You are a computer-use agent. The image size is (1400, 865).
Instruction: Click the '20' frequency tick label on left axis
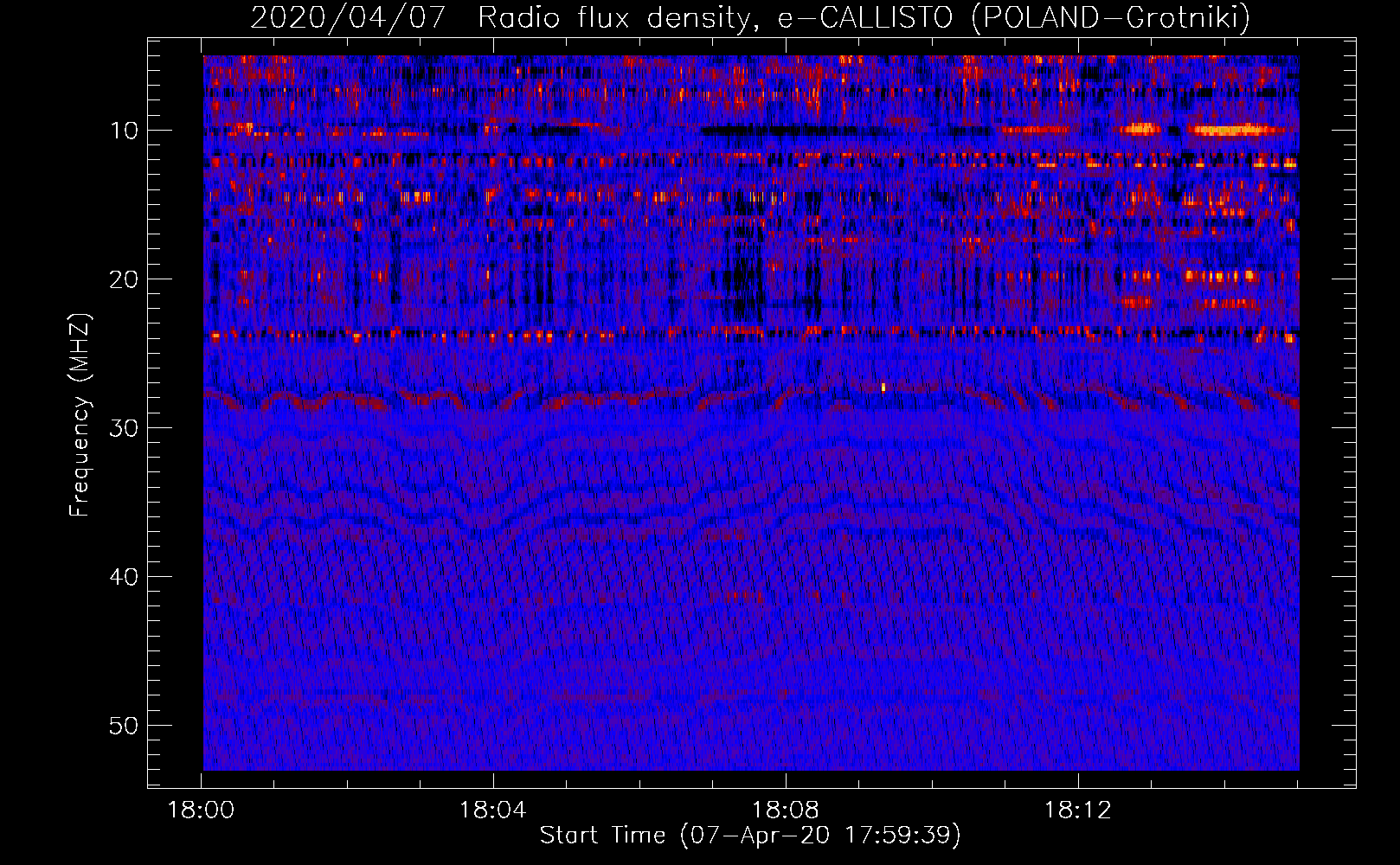click(x=125, y=279)
